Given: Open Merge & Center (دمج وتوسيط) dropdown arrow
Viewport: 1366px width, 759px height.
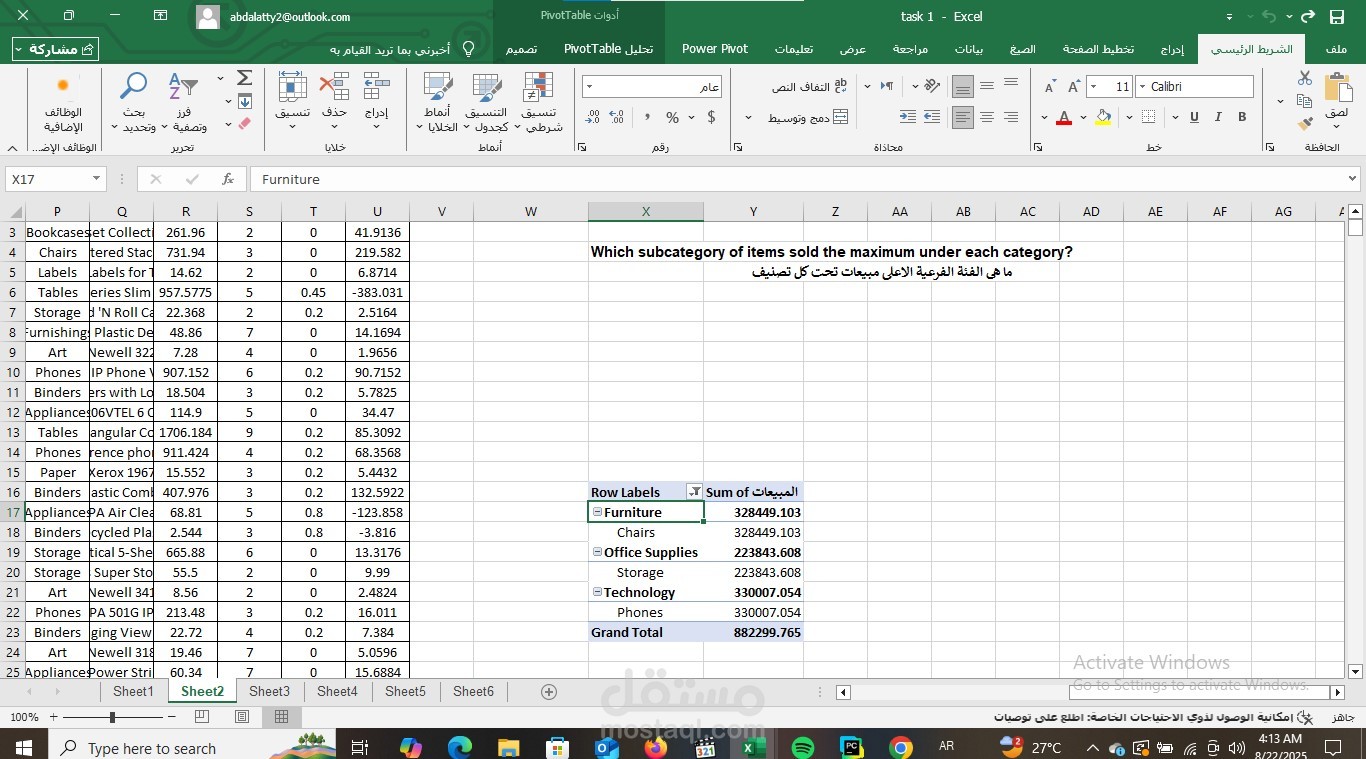Looking at the screenshot, I should 748,118.
